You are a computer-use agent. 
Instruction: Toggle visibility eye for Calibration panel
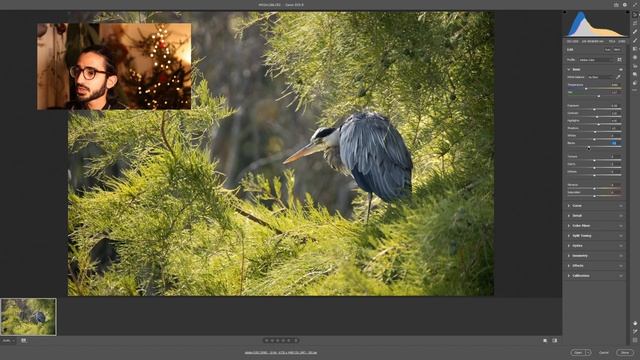coord(621,276)
